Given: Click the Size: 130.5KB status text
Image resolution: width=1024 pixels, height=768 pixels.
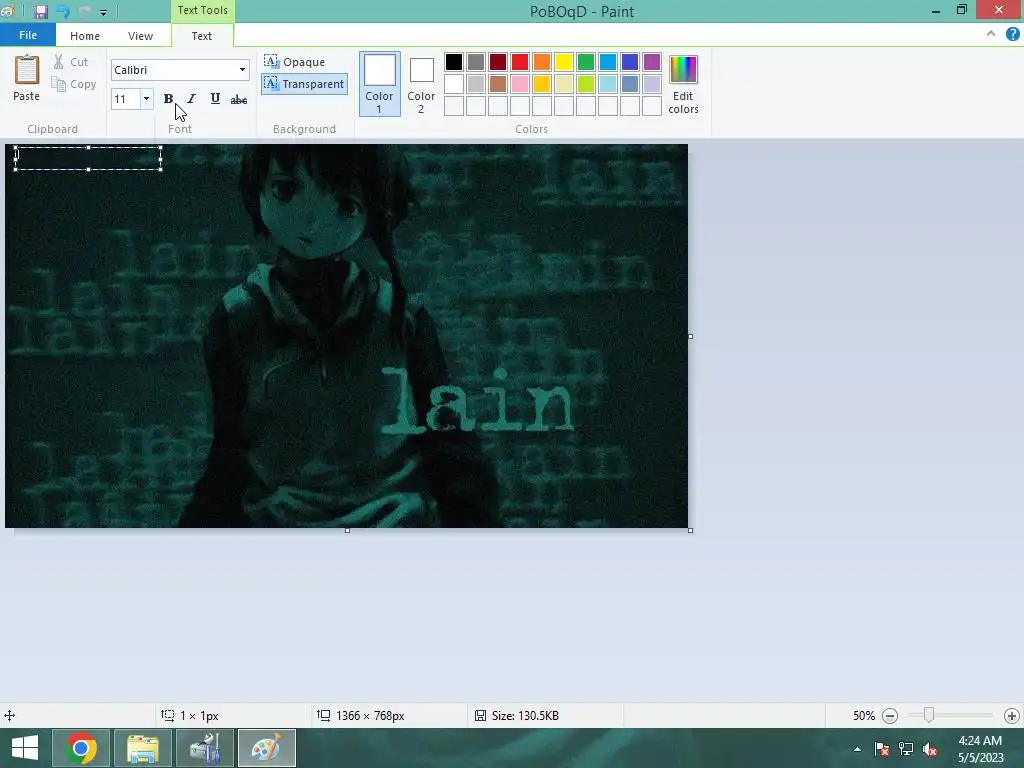Looking at the screenshot, I should [x=525, y=716].
